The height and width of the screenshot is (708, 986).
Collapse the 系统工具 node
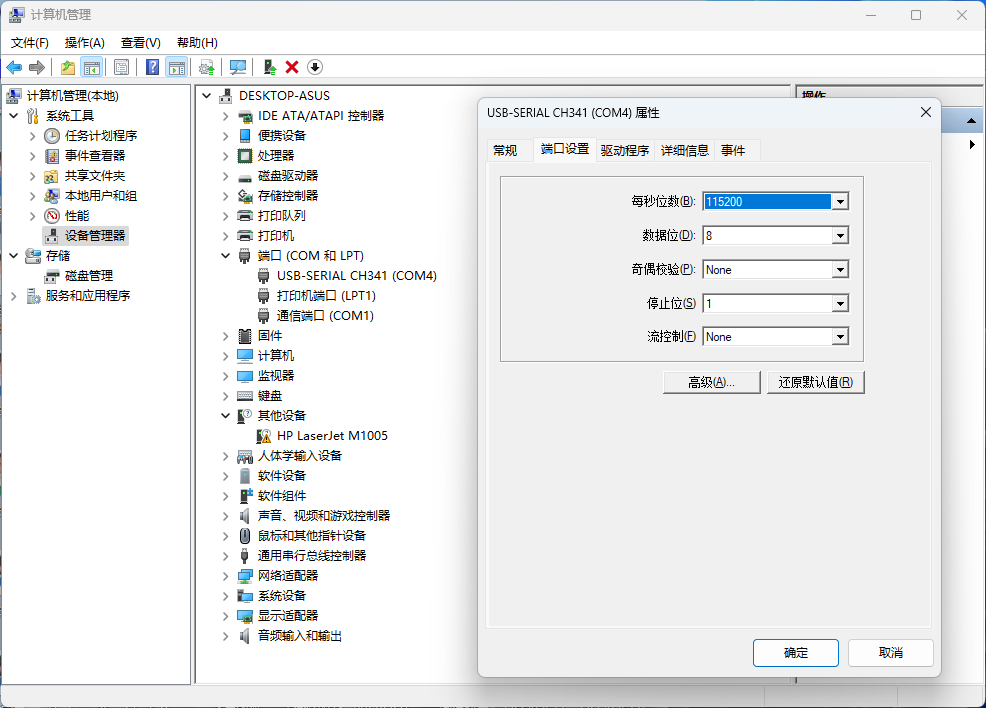(x=14, y=116)
